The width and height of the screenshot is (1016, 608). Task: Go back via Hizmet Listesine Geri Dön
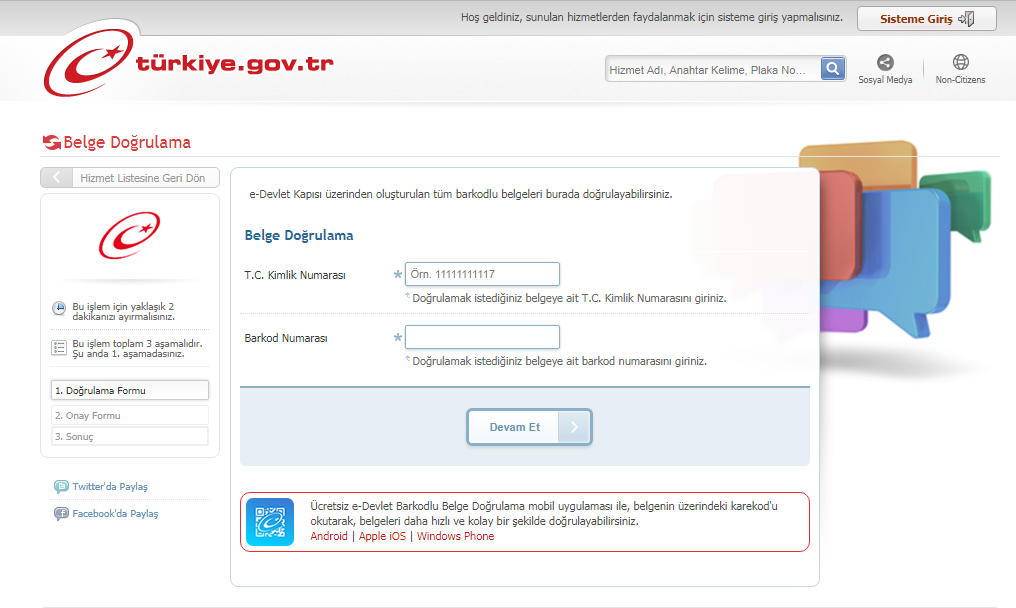[130, 178]
